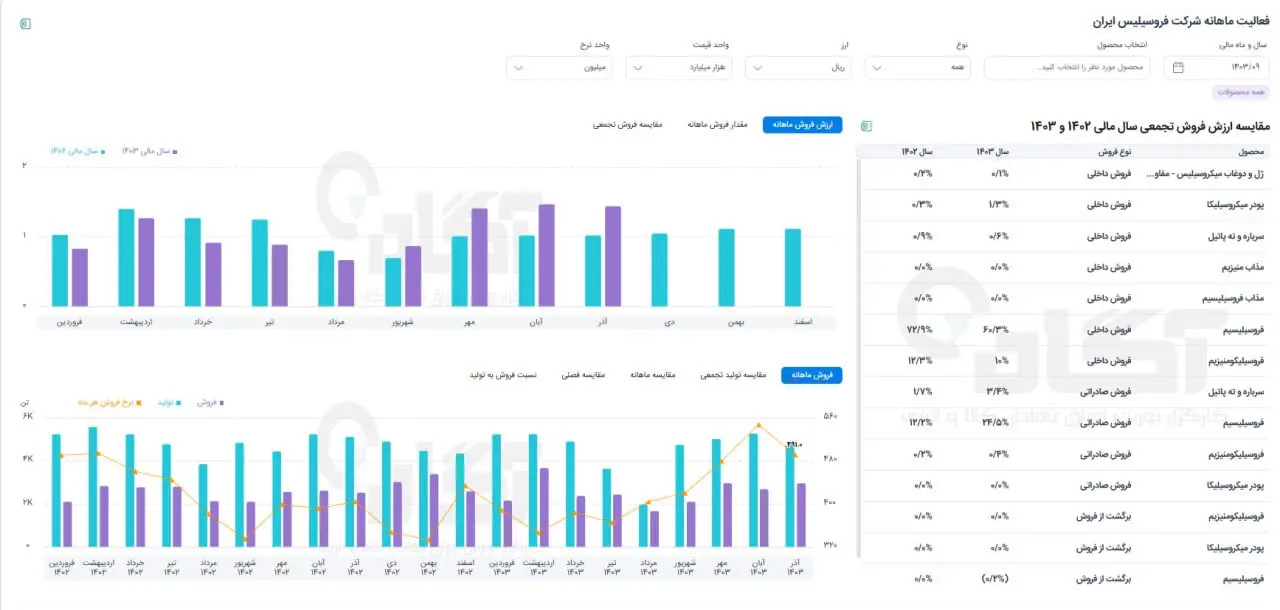This screenshot has width=1280, height=610.
Task: Open the واحد قیمت dropdown showing هزار میلیارد
Action: coord(680,67)
